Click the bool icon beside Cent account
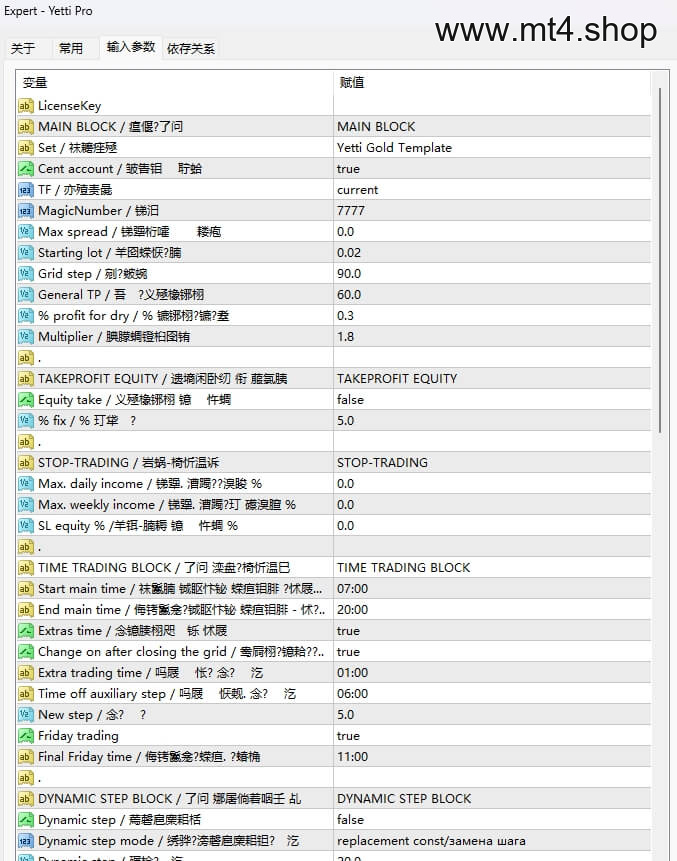677x861 pixels. 26,169
